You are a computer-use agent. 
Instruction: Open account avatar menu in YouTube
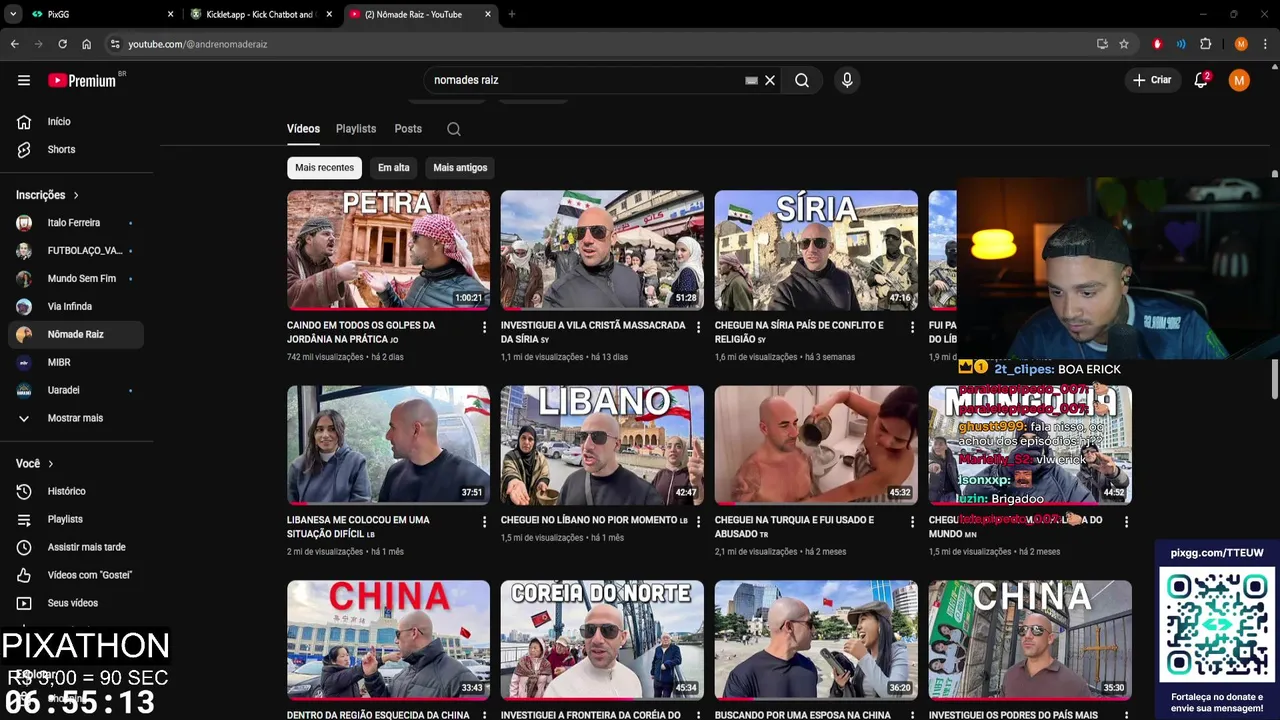point(1239,80)
